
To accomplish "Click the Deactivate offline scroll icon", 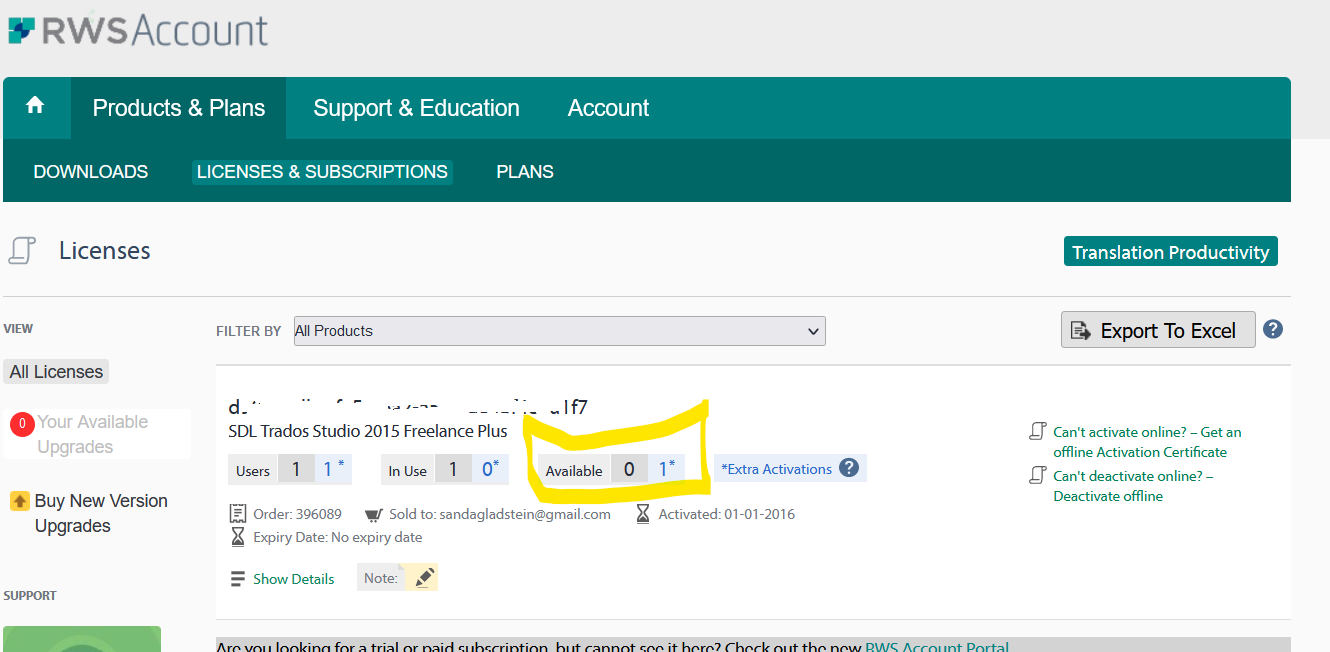I will [x=1038, y=476].
